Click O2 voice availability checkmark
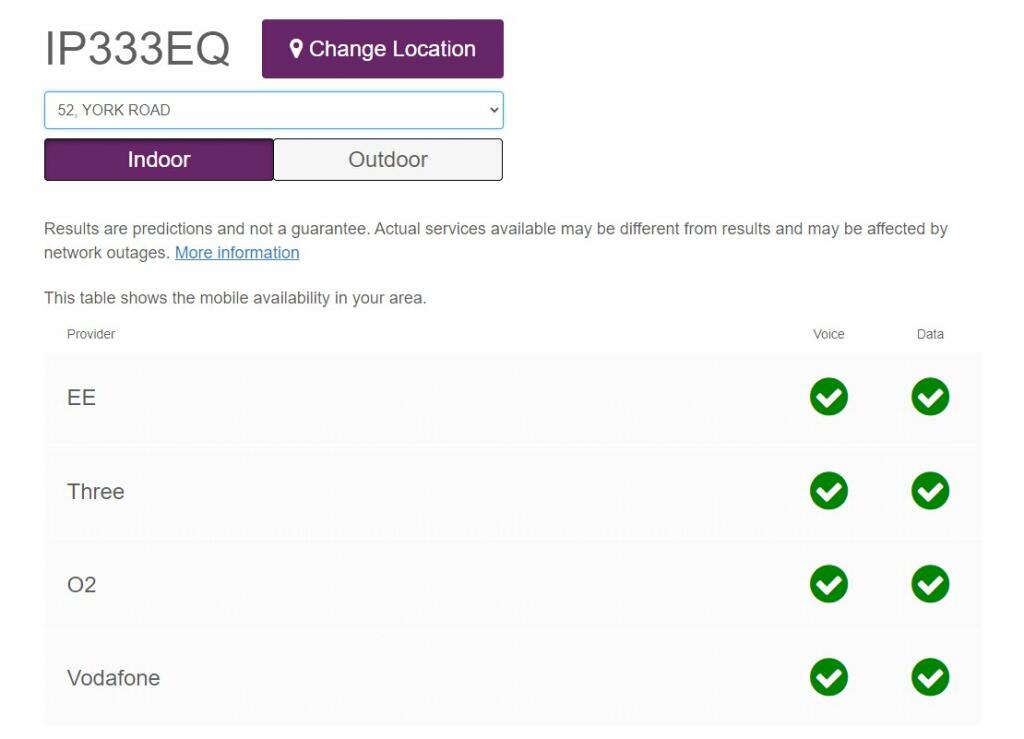The width and height of the screenshot is (1024, 739). [828, 584]
